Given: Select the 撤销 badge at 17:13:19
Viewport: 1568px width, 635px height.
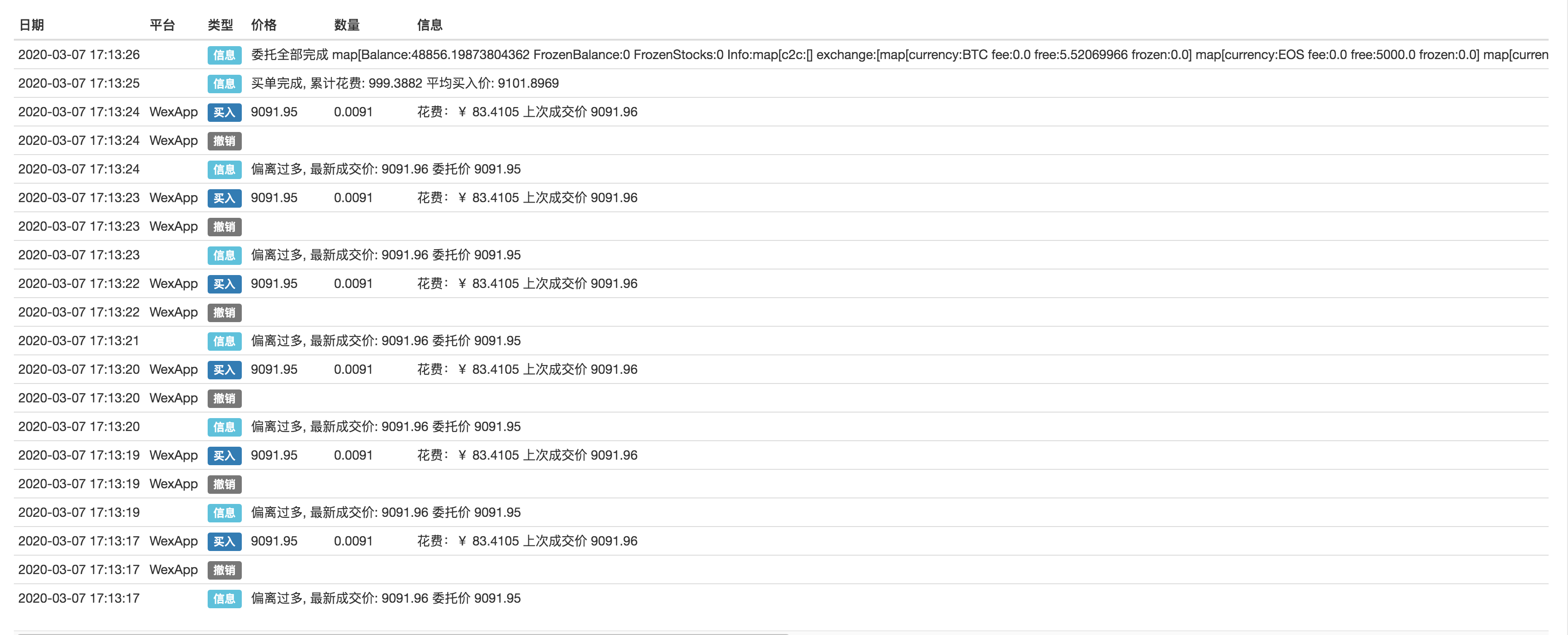Looking at the screenshot, I should [x=224, y=484].
